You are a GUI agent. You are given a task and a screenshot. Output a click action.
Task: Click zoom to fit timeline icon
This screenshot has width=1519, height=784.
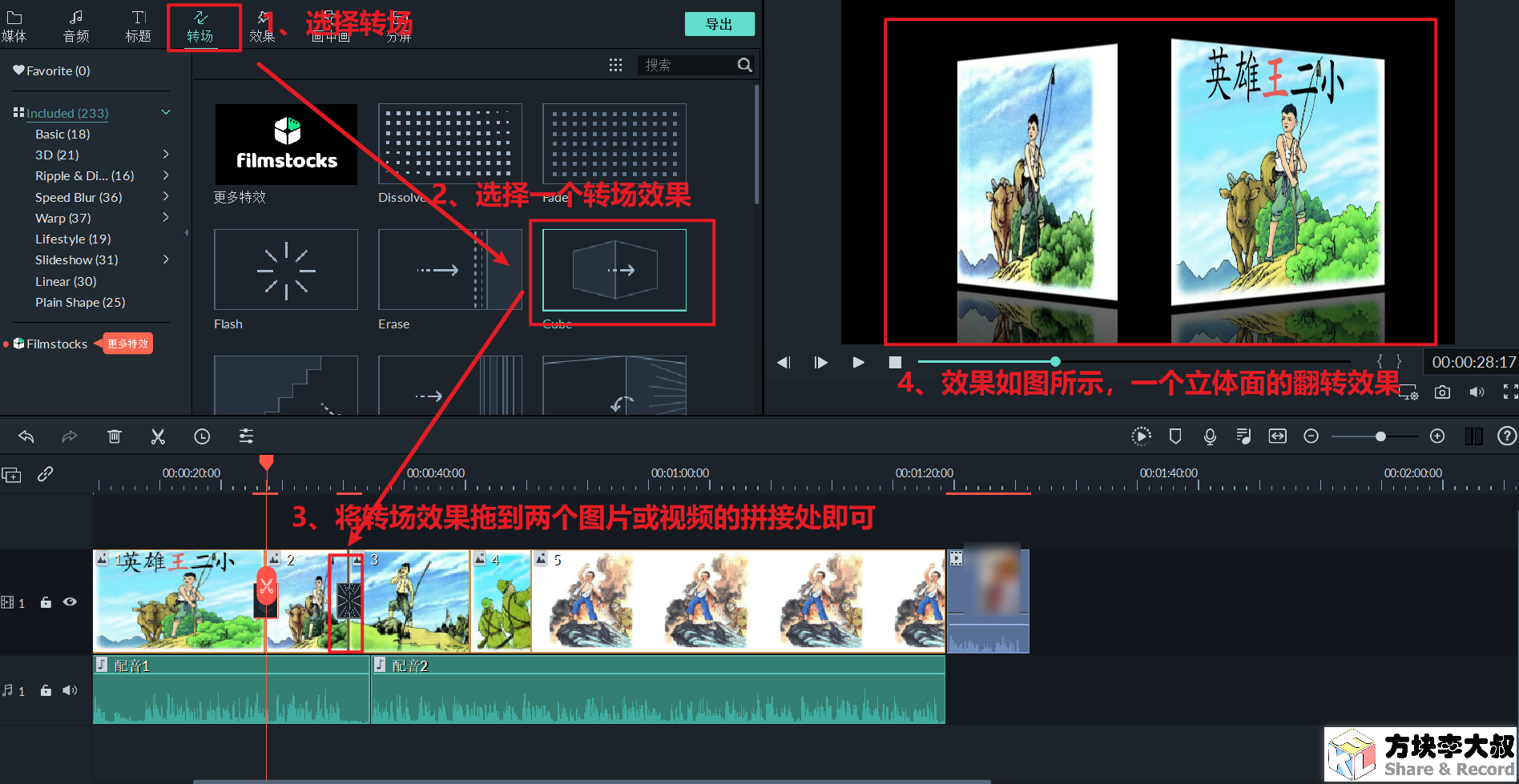tap(1278, 436)
